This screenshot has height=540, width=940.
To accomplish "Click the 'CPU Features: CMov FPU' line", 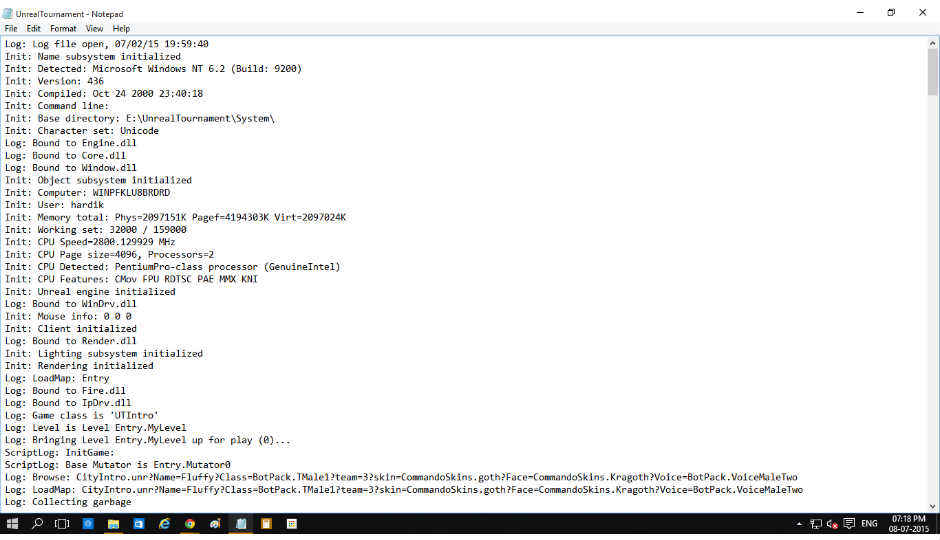I will [131, 279].
